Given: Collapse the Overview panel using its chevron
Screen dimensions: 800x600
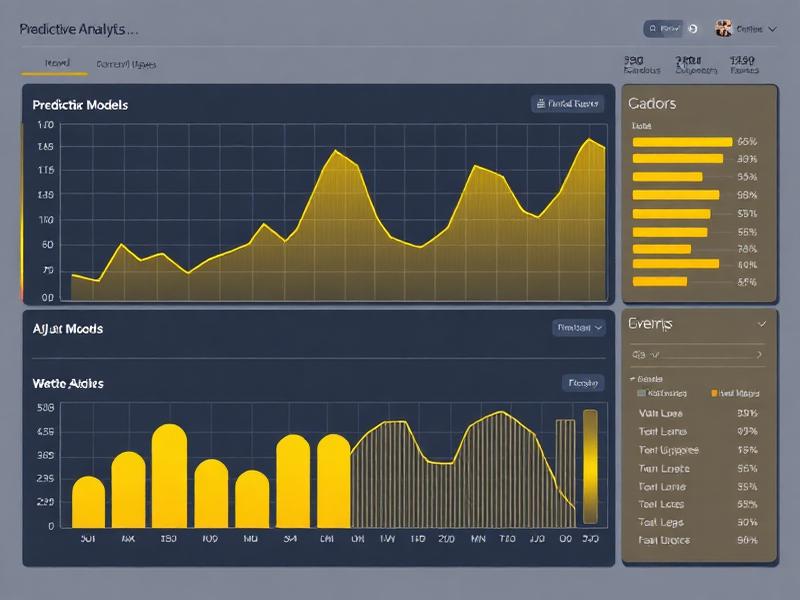Looking at the screenshot, I should (x=762, y=324).
